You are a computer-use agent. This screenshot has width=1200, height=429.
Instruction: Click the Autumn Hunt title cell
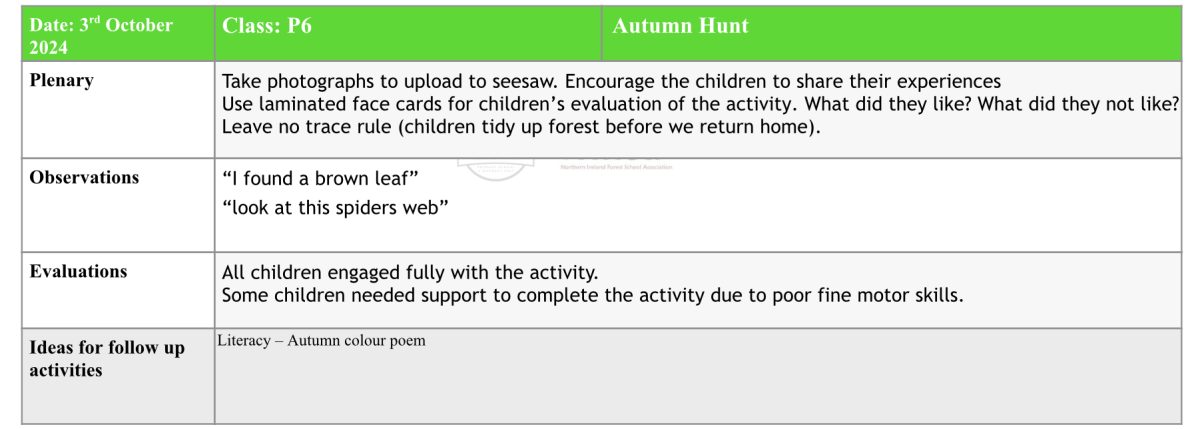click(891, 35)
